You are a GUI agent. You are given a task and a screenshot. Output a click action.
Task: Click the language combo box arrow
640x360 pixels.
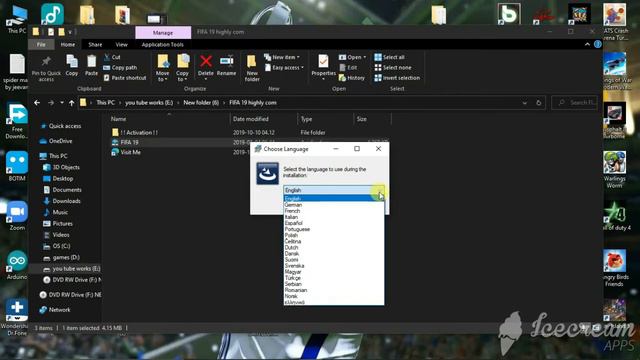point(379,190)
